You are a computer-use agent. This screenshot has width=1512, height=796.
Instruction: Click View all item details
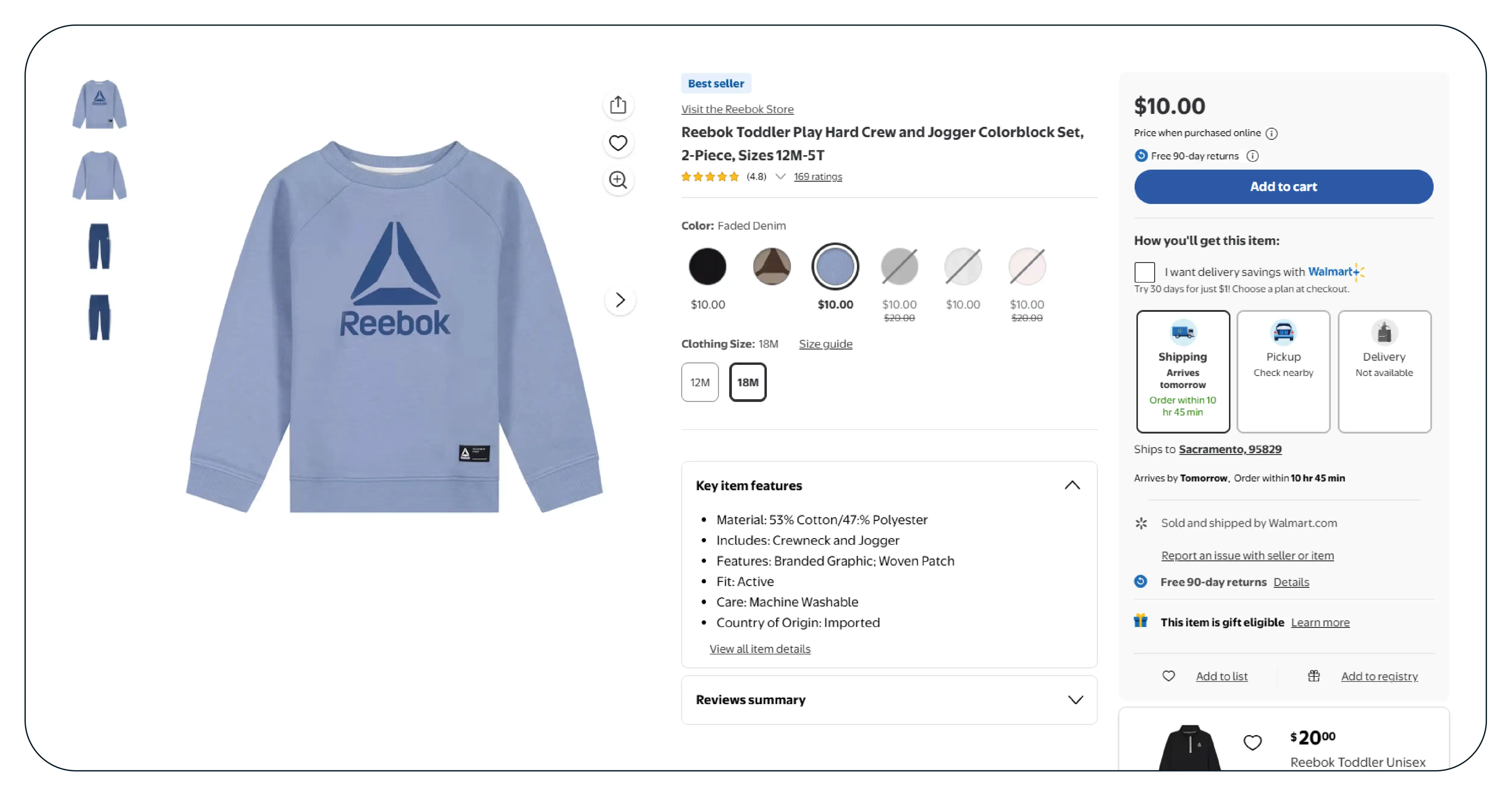click(x=760, y=649)
